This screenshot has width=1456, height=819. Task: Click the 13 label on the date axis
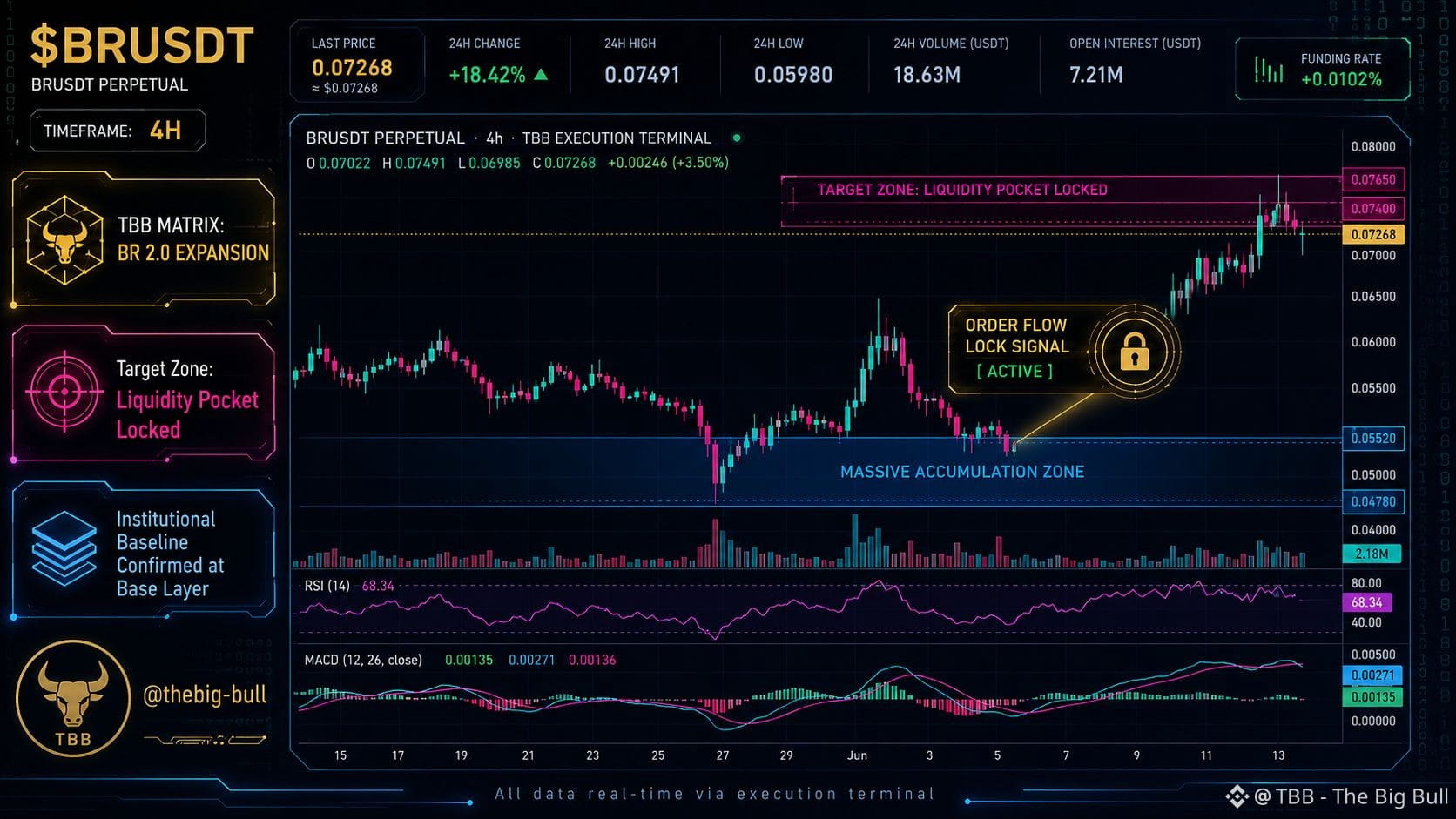coord(1277,755)
